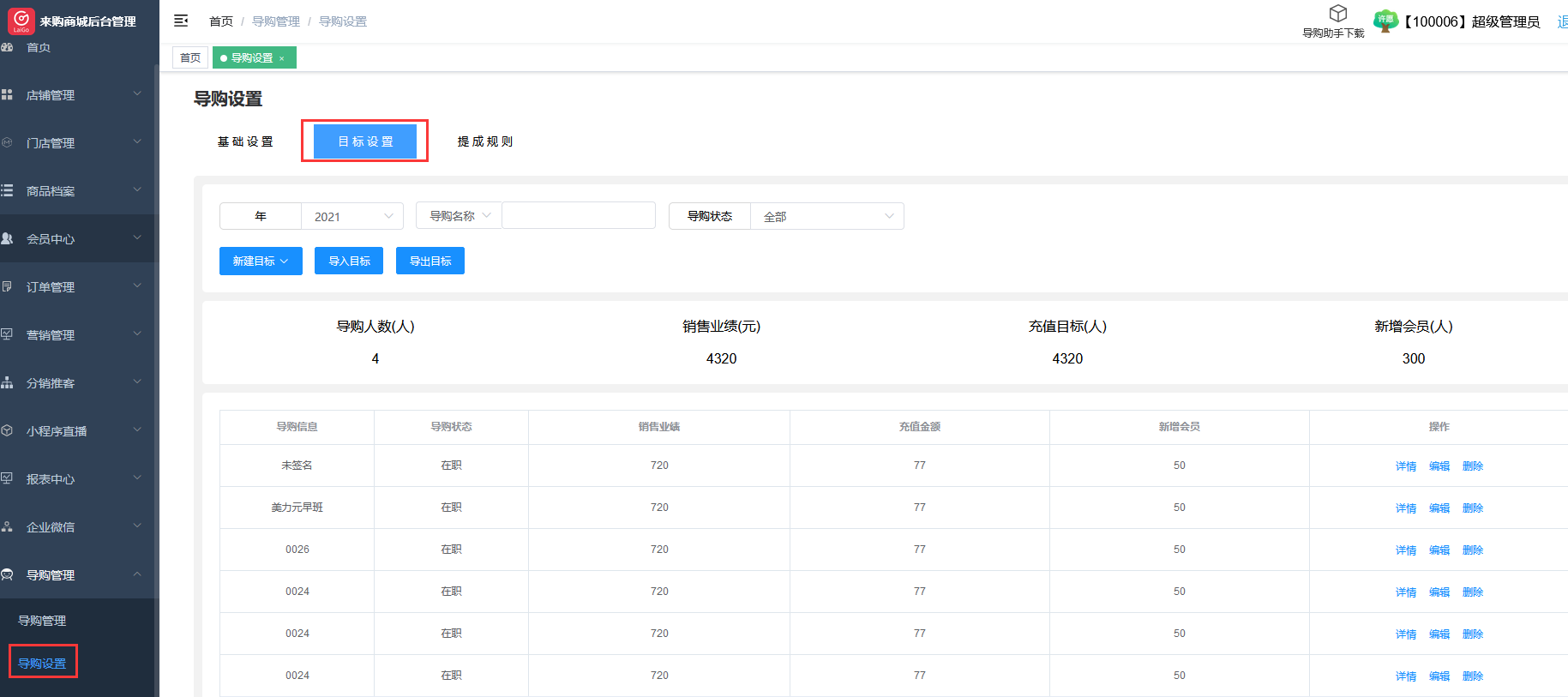
Task: Click the 商品档案 list icon in sidebar
Action: click(7, 190)
